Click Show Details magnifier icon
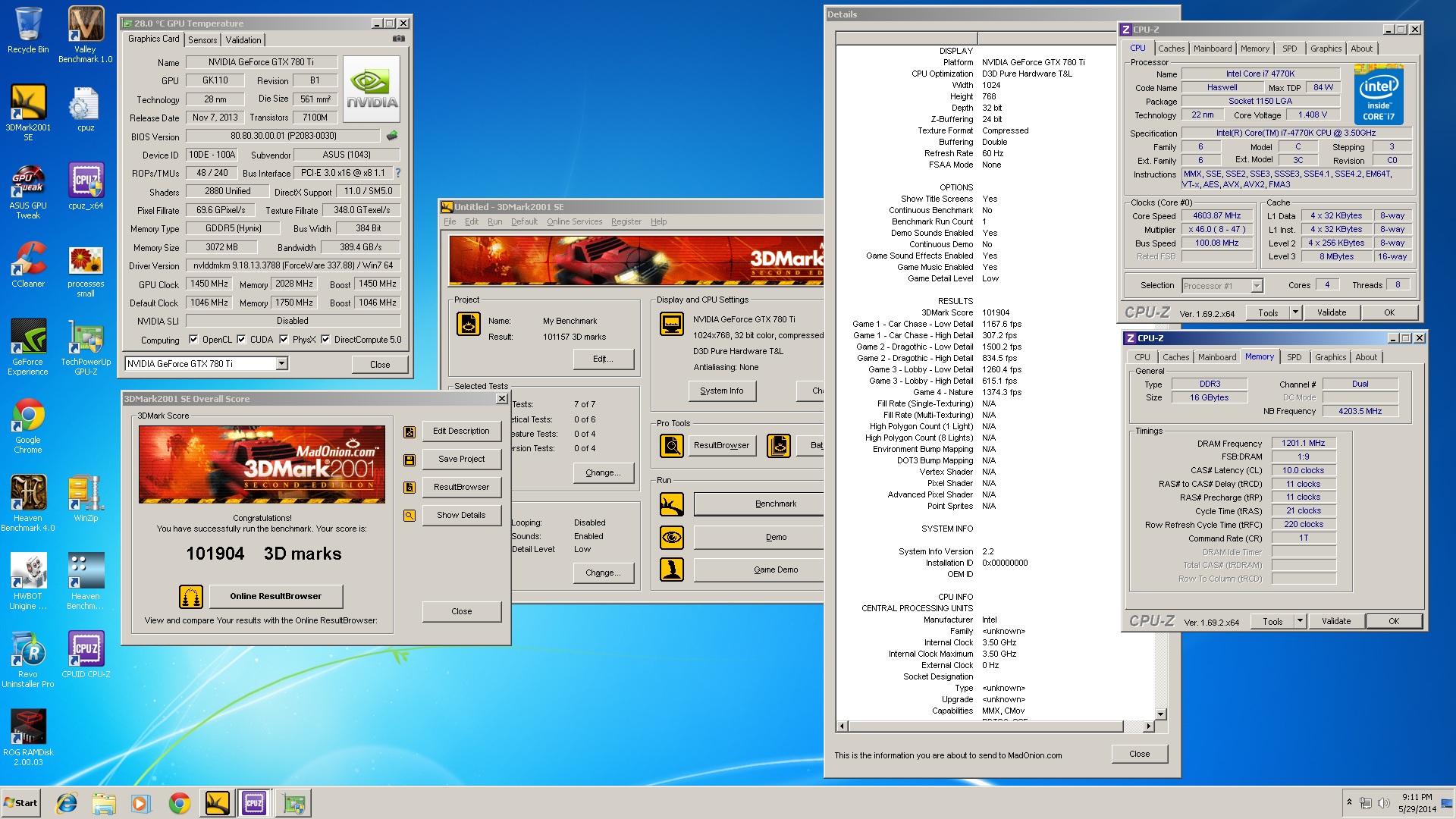 (409, 516)
